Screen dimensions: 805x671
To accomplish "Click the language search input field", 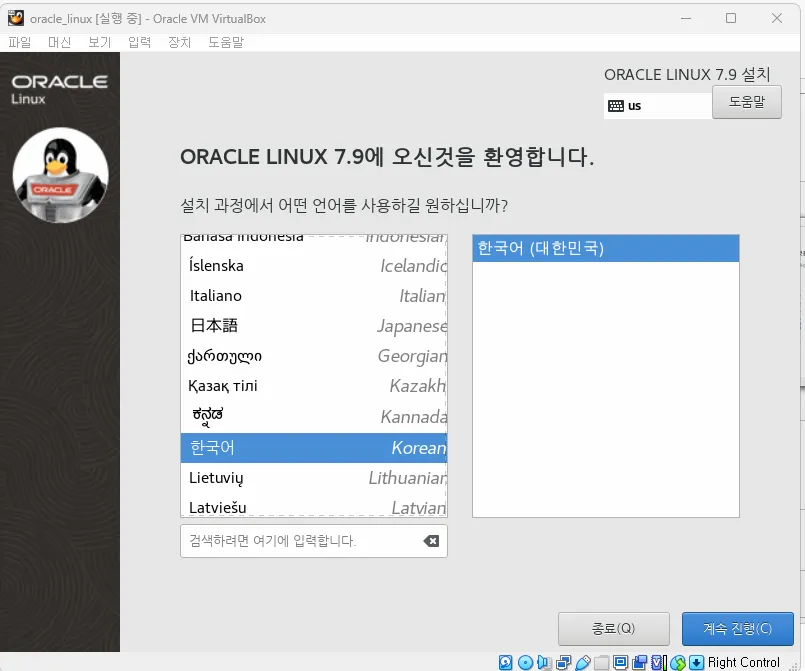I will [x=314, y=541].
